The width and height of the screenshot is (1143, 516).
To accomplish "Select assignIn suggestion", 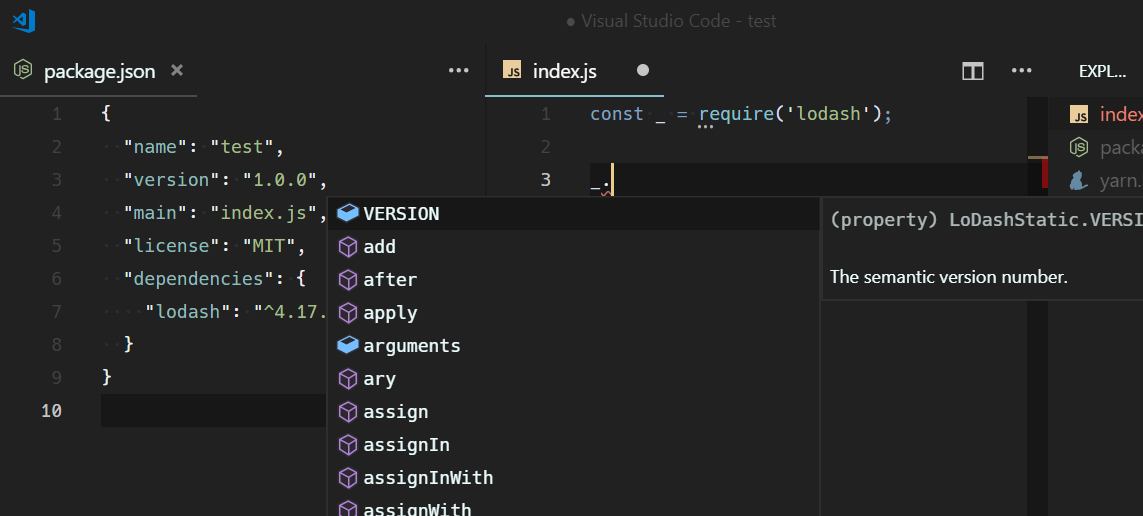I will (574, 445).
